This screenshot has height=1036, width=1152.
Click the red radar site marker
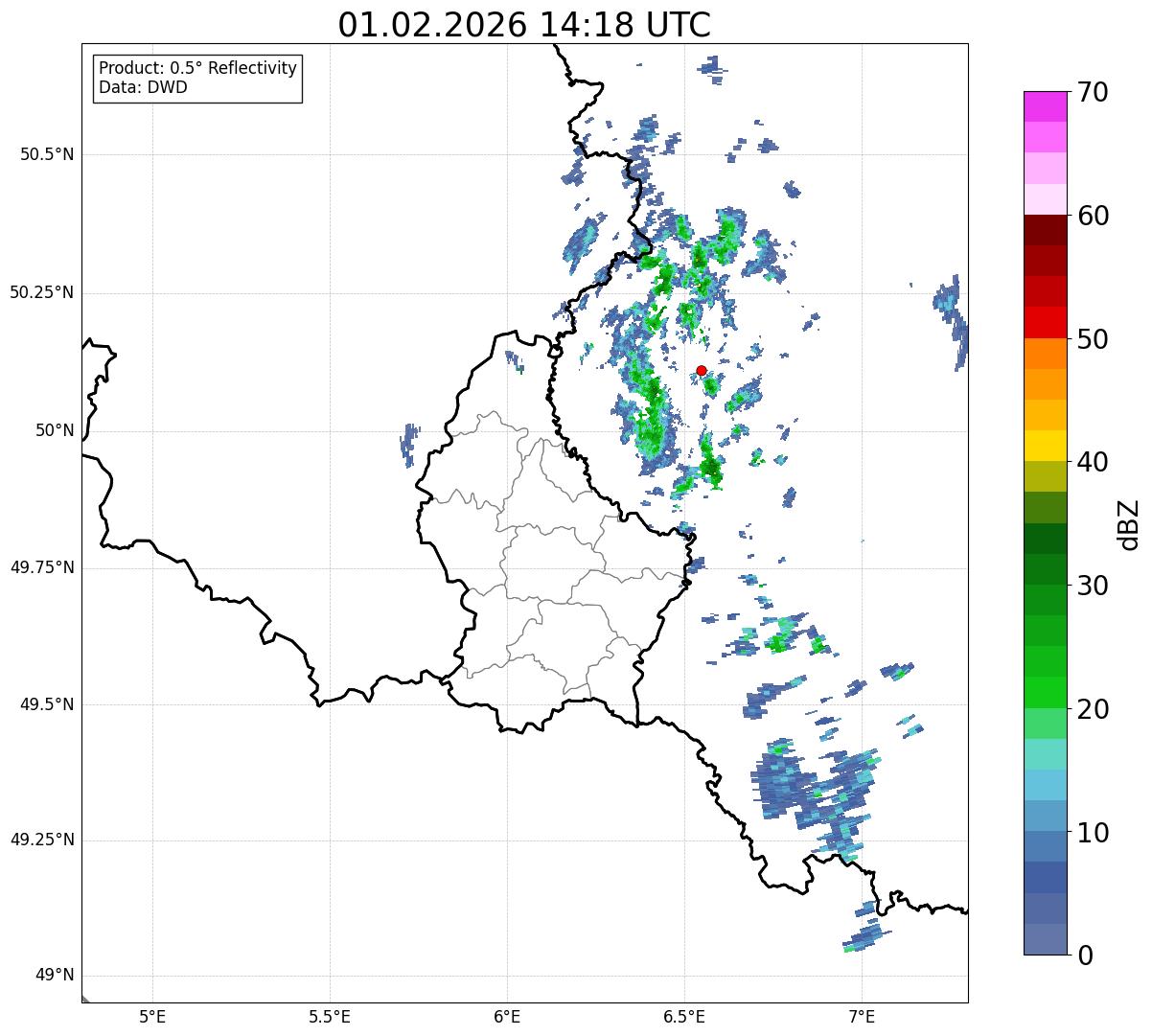[702, 370]
